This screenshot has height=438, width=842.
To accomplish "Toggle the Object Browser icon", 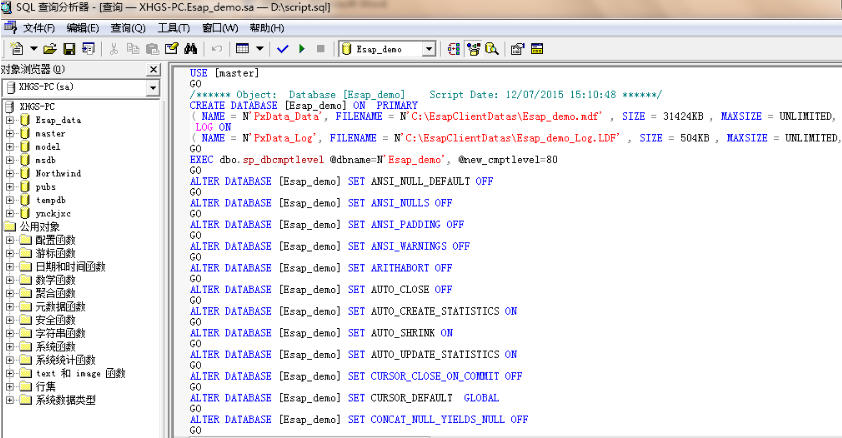I will 473,49.
